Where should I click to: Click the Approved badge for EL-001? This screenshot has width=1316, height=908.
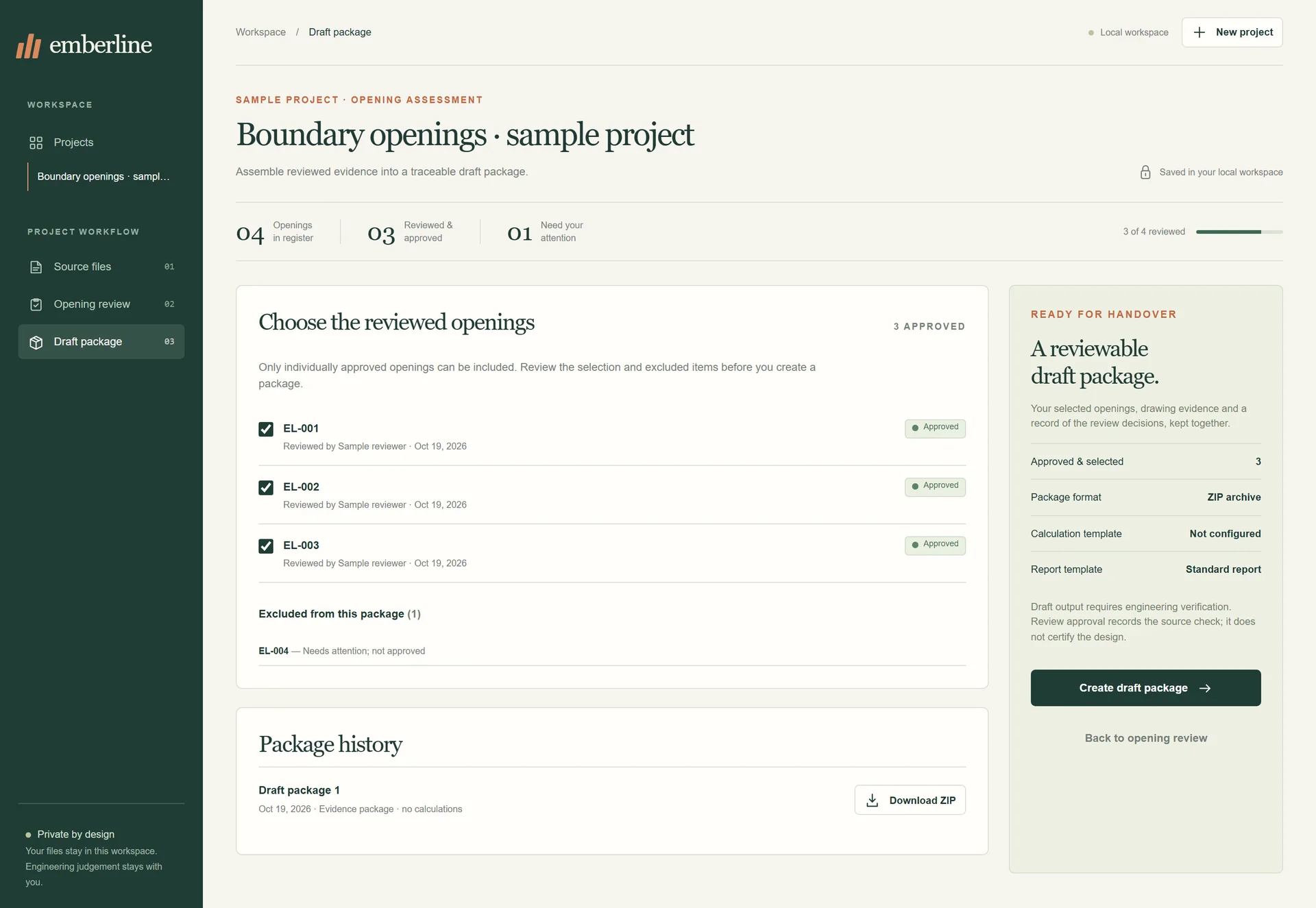tap(935, 428)
